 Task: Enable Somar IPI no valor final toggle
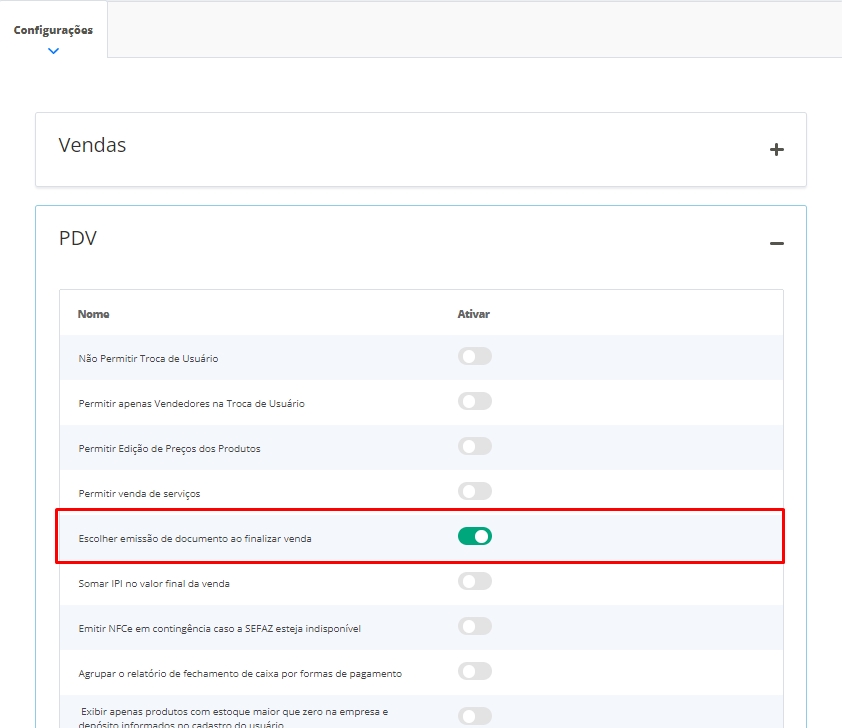475,581
